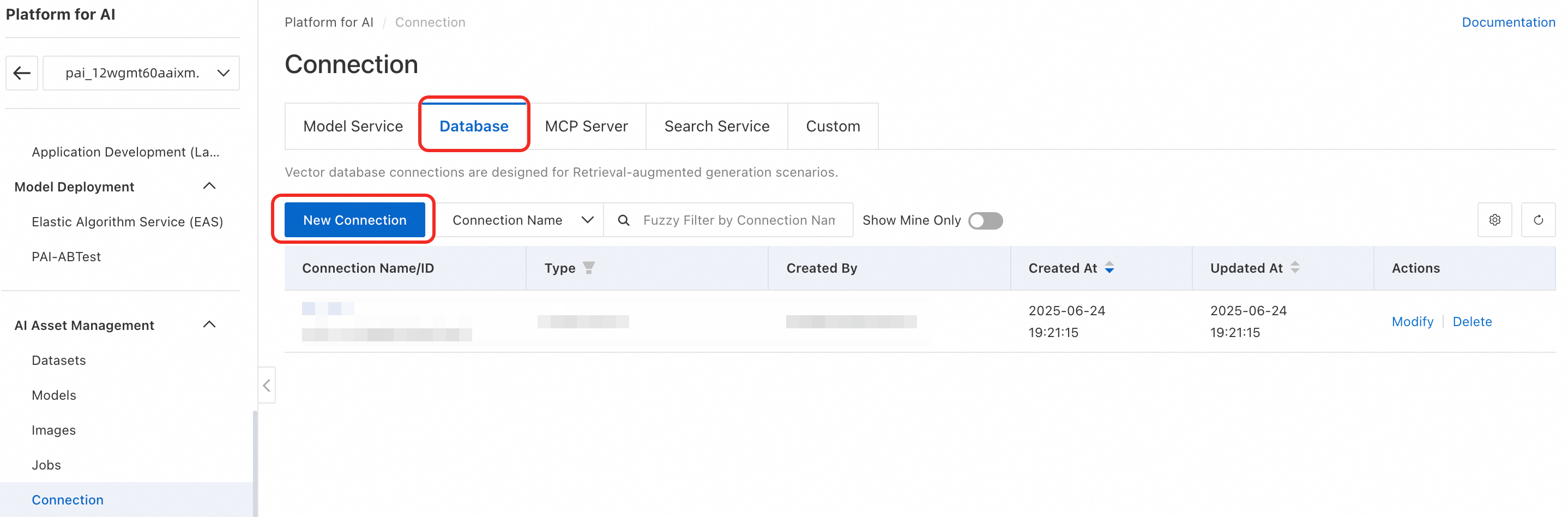
Task: Click the fuzzy filter search field
Action: click(x=739, y=220)
